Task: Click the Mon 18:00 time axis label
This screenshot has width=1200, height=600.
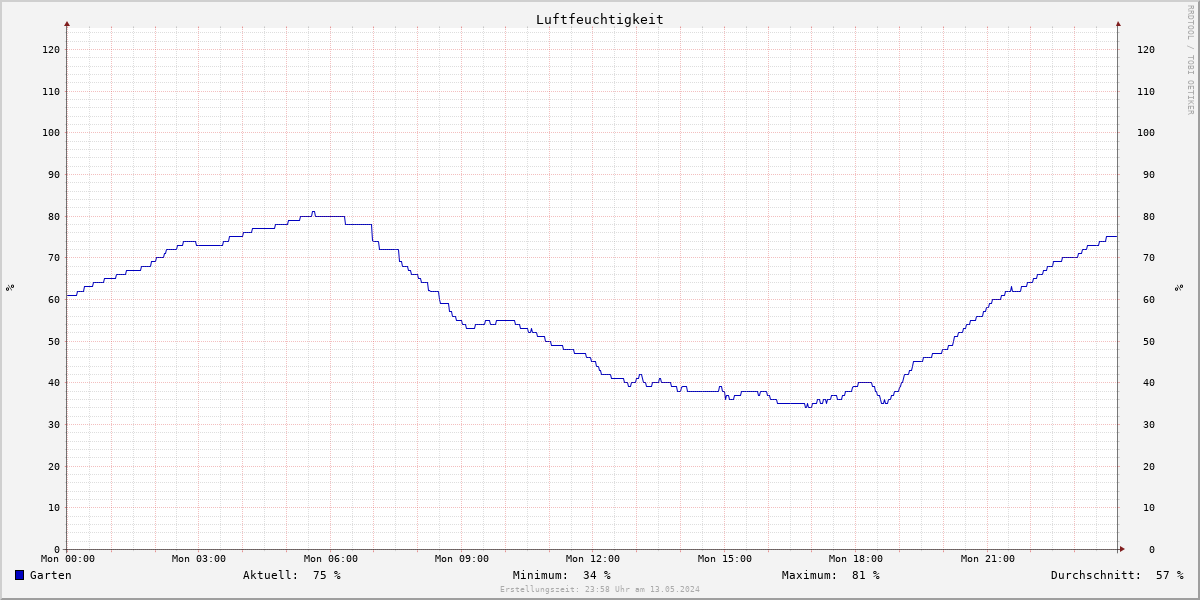Action: [855, 559]
